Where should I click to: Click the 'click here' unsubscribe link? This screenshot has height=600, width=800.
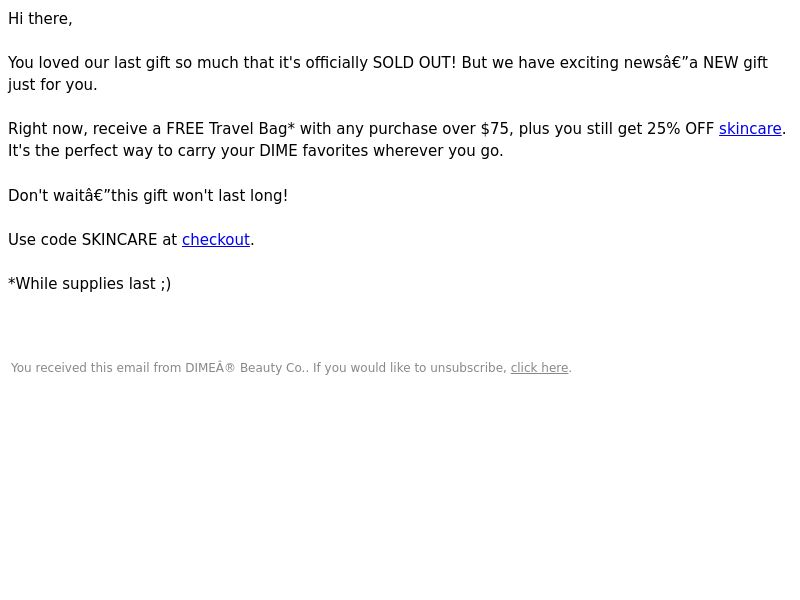[x=539, y=368]
